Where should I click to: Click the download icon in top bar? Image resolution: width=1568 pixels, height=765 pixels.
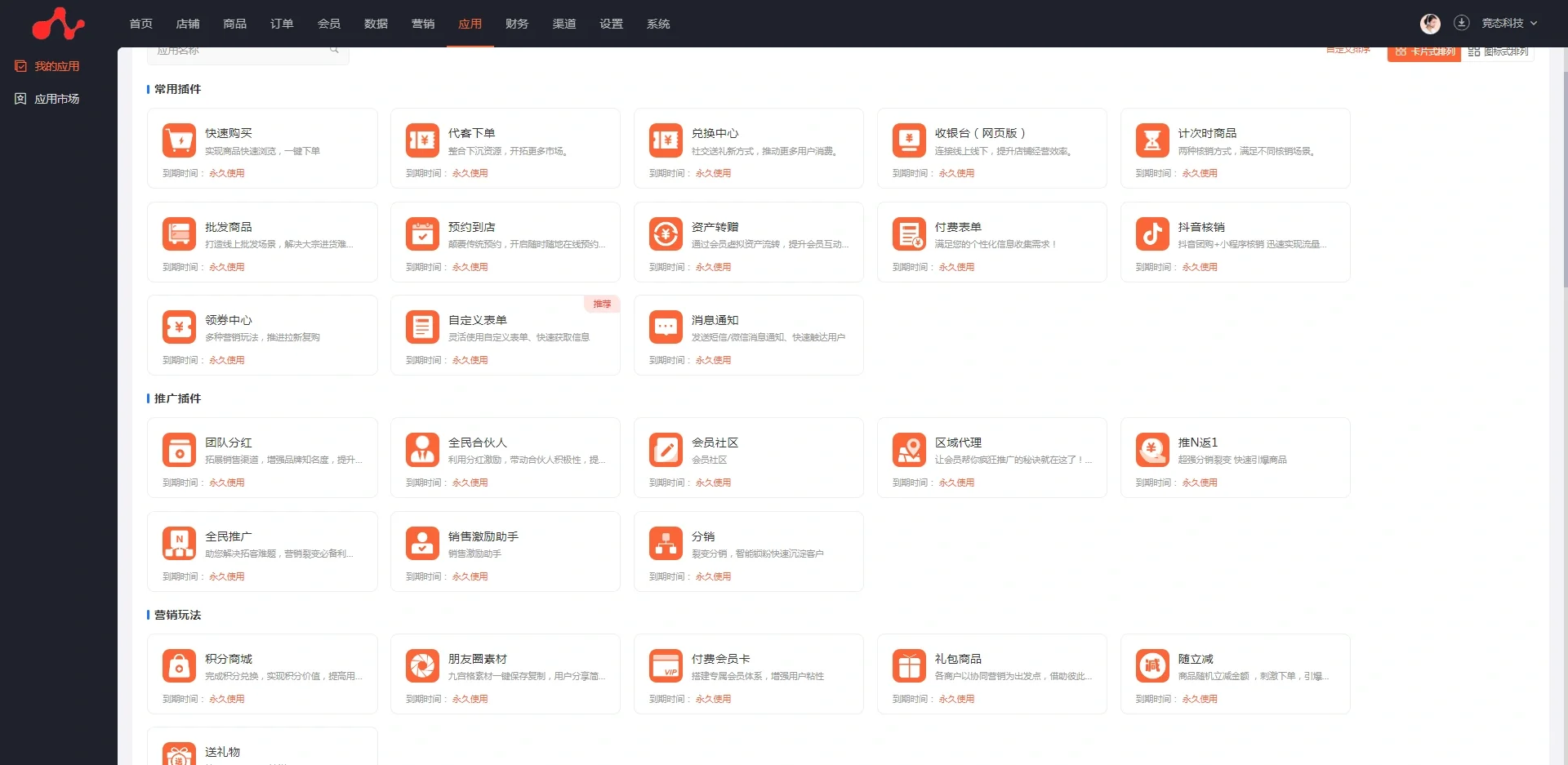[x=1462, y=23]
